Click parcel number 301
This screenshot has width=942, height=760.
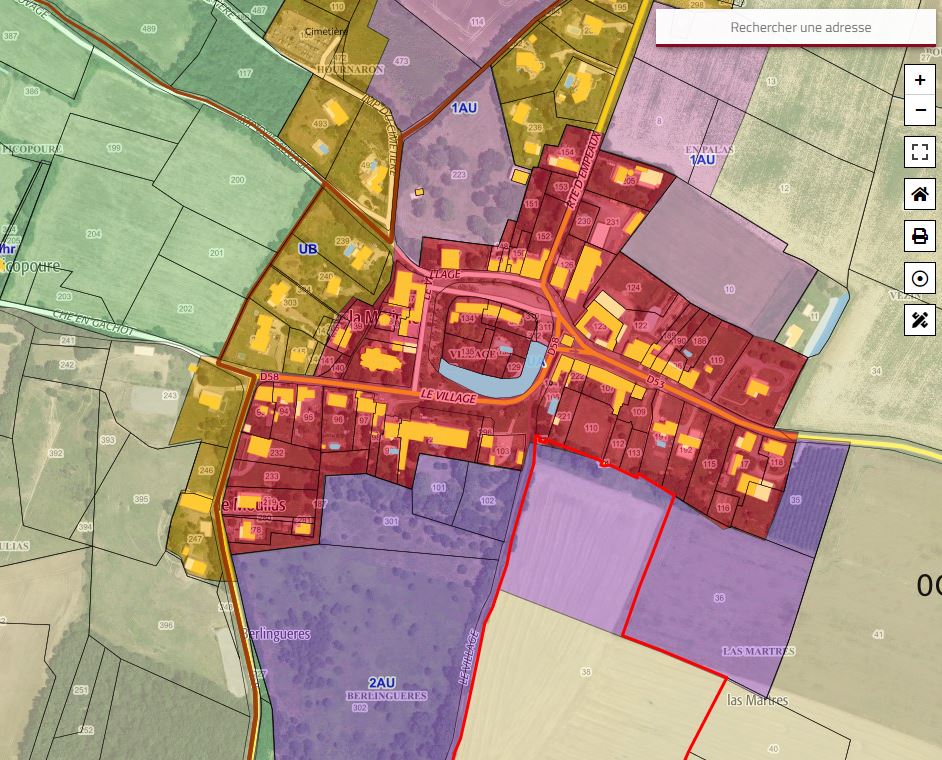pos(390,521)
